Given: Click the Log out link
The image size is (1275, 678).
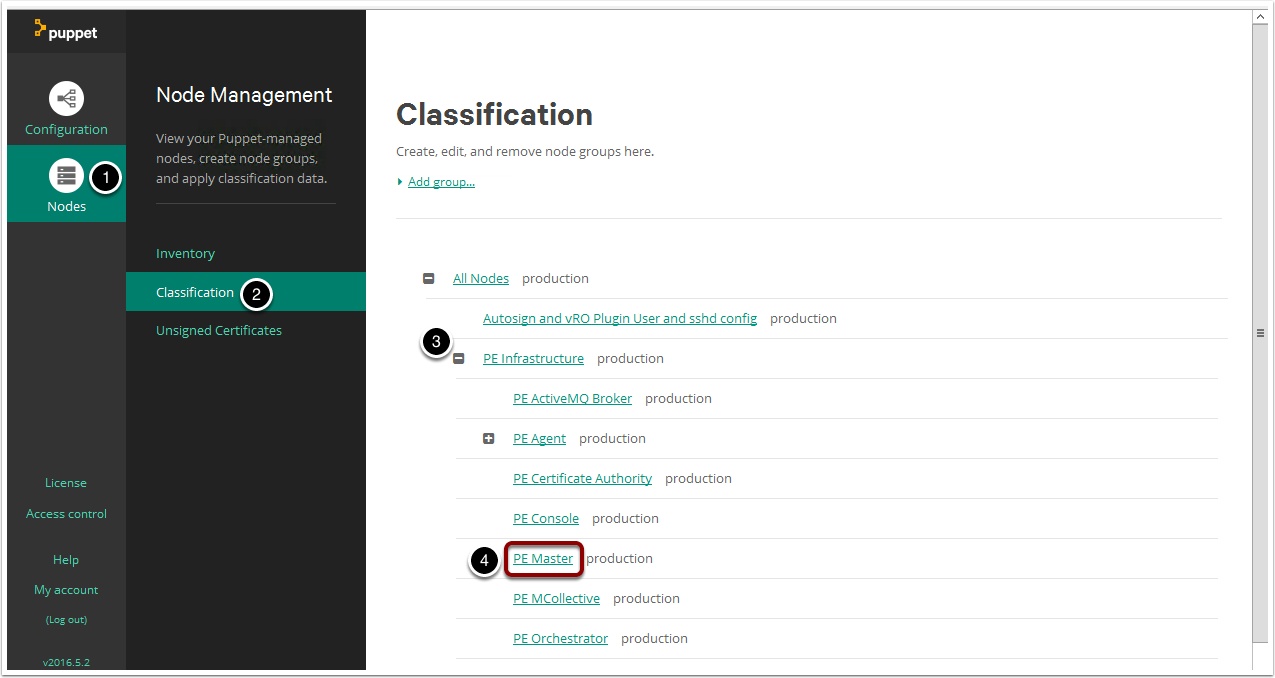Looking at the screenshot, I should [66, 620].
